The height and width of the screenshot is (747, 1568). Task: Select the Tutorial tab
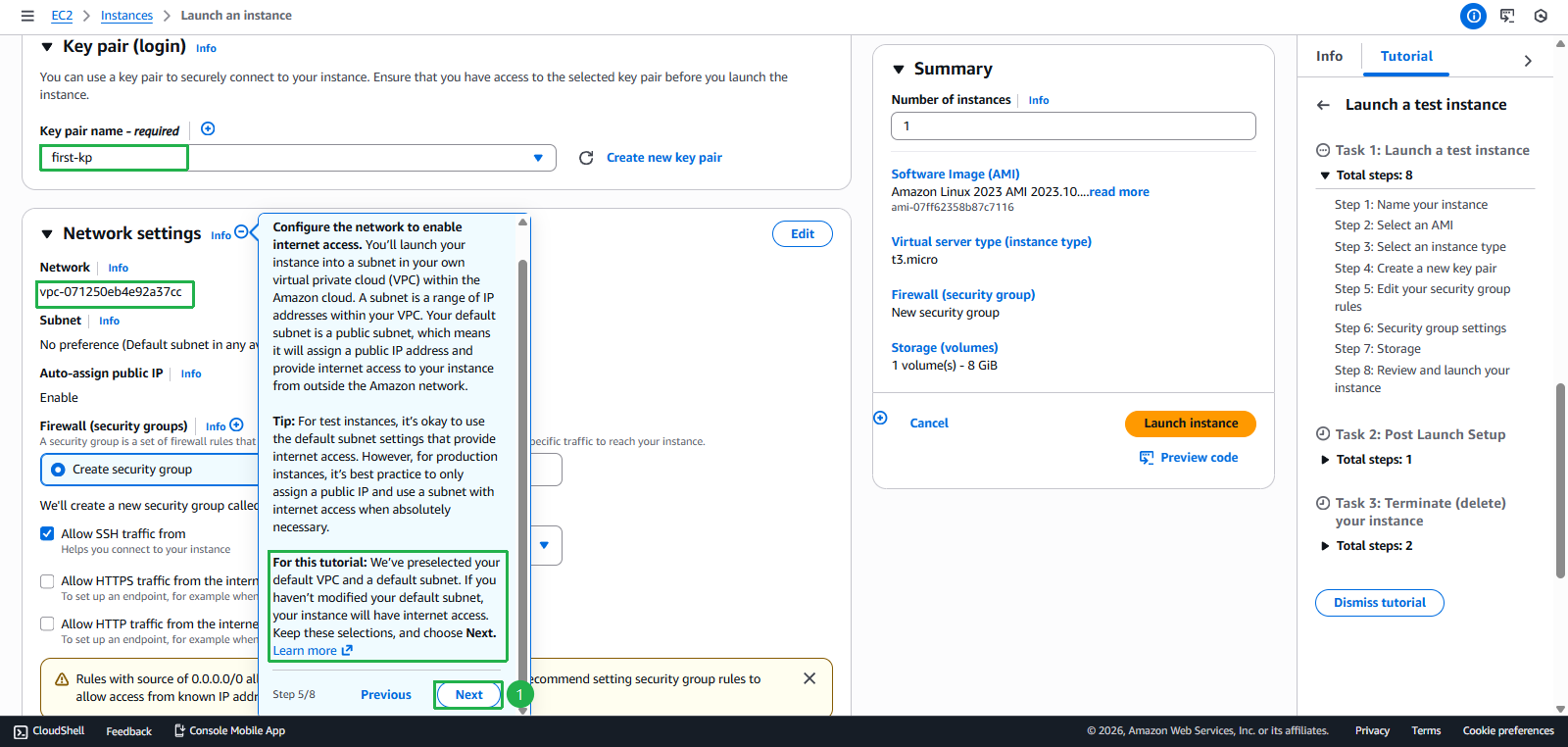1405,57
